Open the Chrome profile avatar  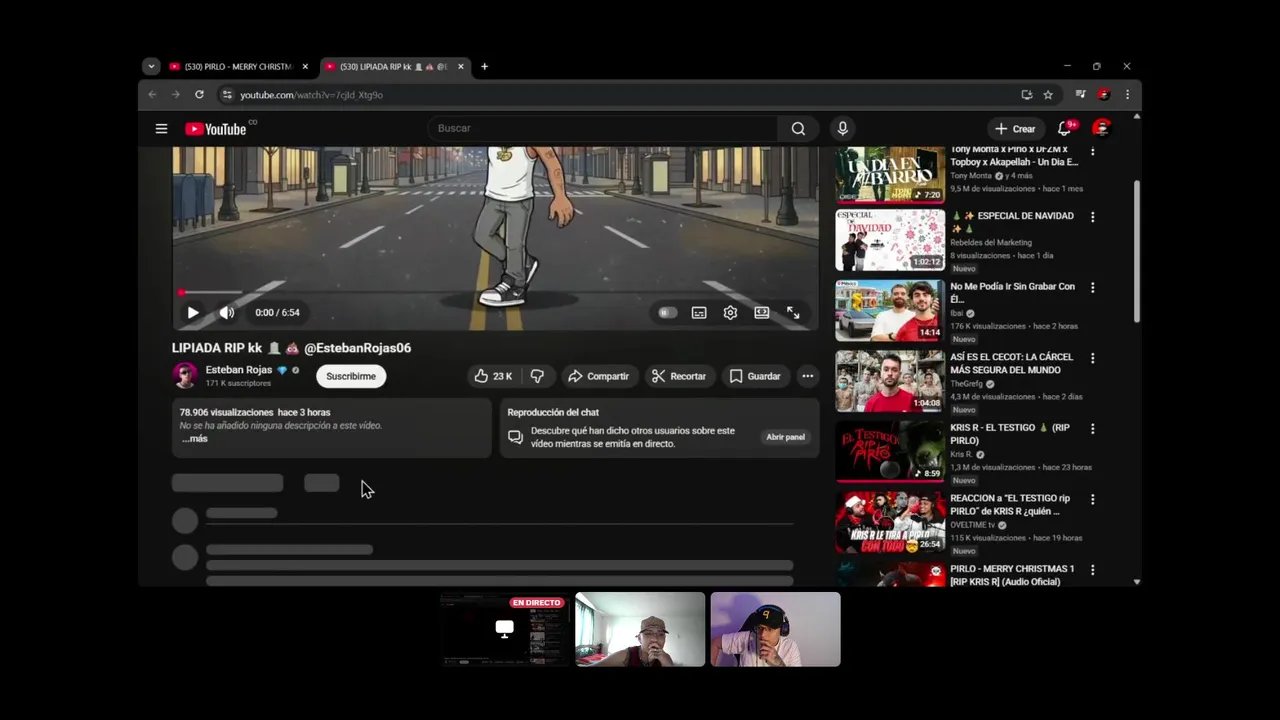click(x=1104, y=95)
